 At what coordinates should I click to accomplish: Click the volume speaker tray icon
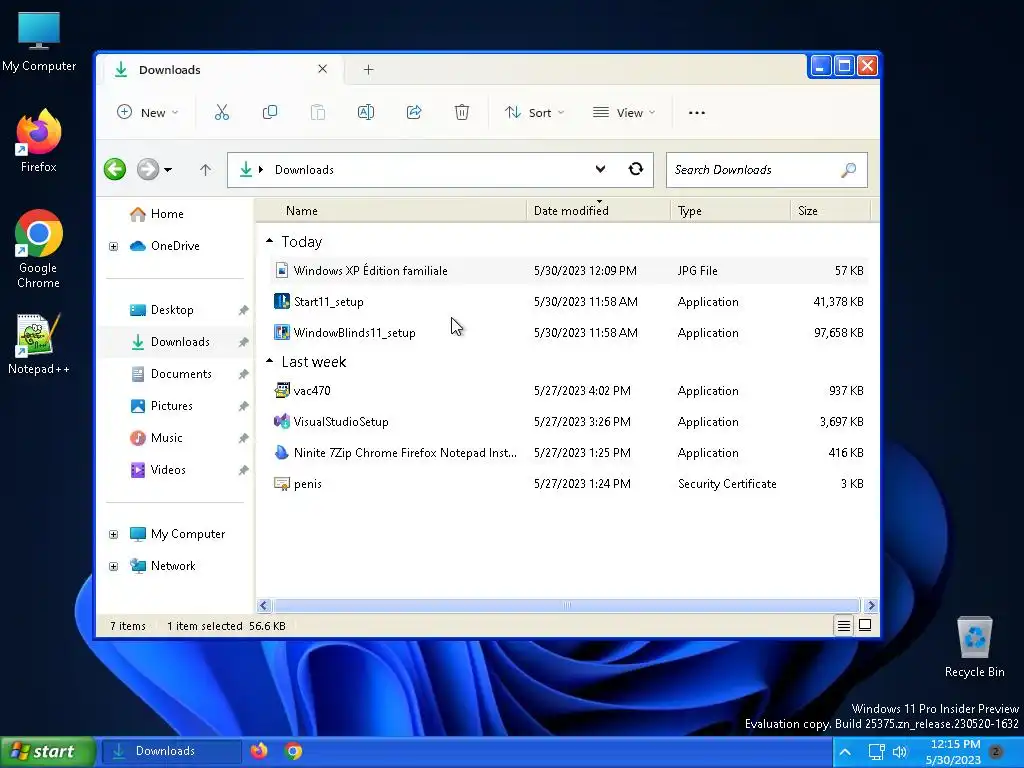(899, 752)
